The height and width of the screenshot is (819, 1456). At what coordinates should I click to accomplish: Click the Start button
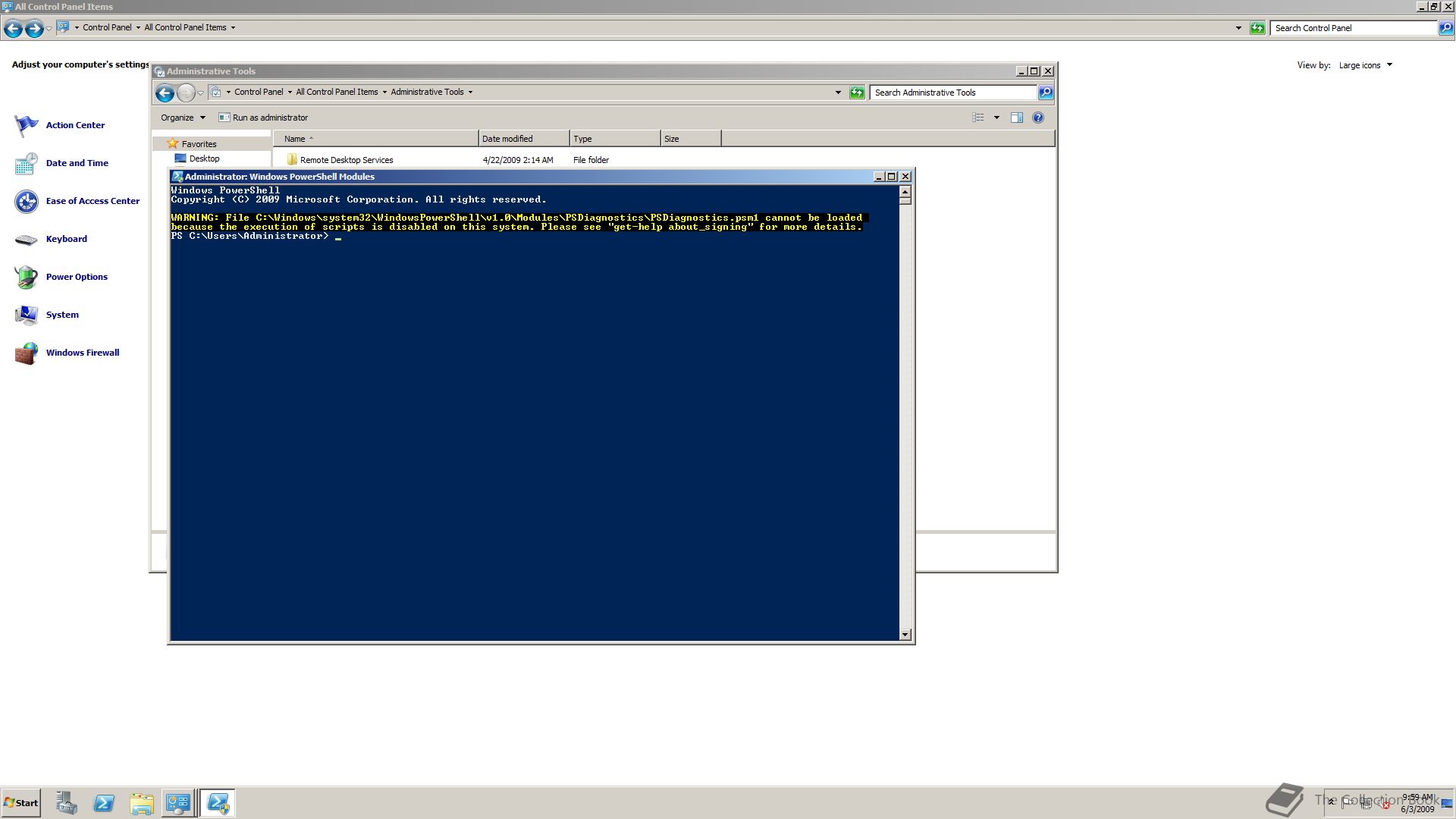point(21,803)
